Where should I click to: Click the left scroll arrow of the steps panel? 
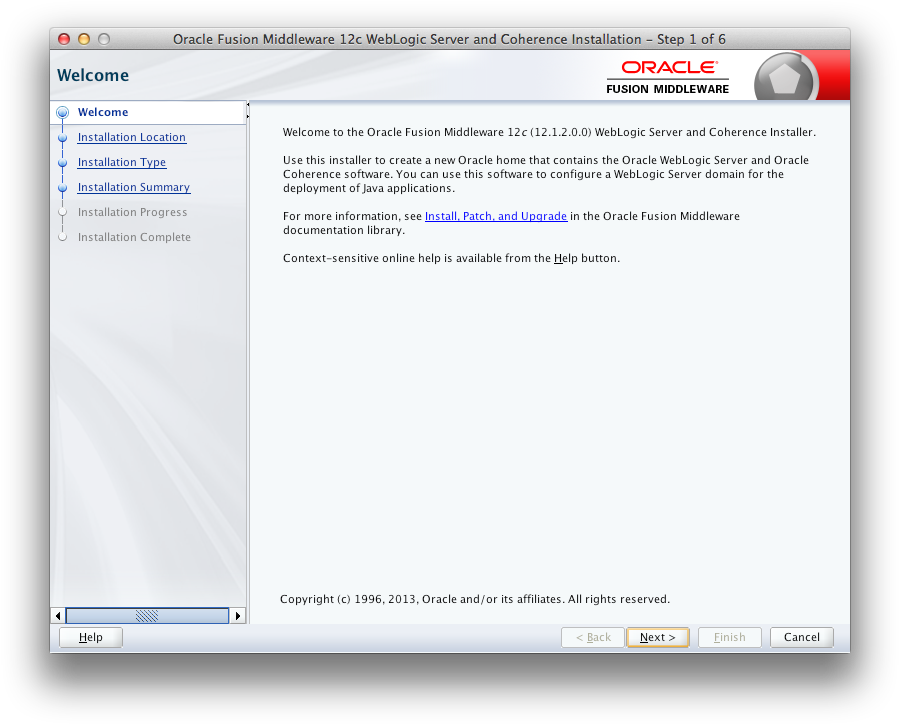coord(58,616)
